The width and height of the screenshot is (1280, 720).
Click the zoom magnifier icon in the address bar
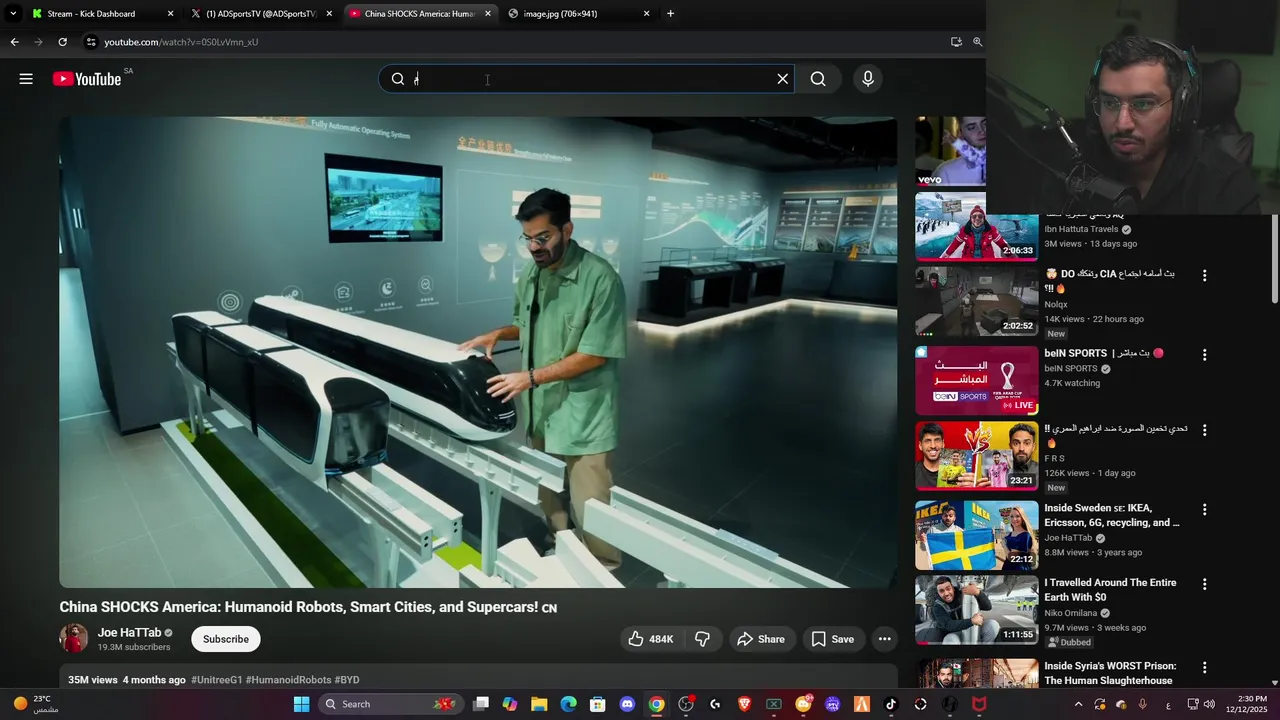tap(977, 42)
